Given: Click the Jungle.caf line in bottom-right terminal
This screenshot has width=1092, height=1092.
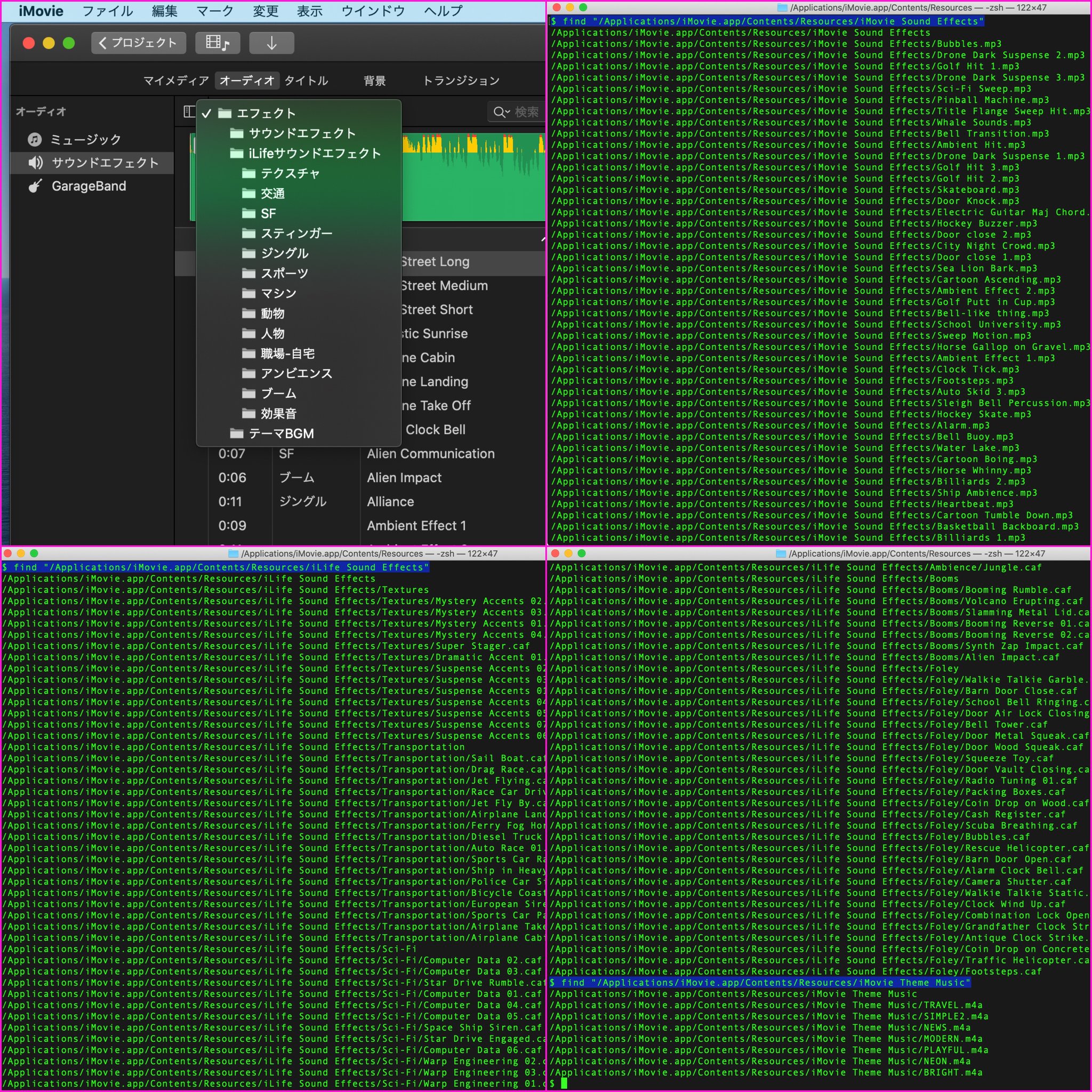Looking at the screenshot, I should click(796, 567).
